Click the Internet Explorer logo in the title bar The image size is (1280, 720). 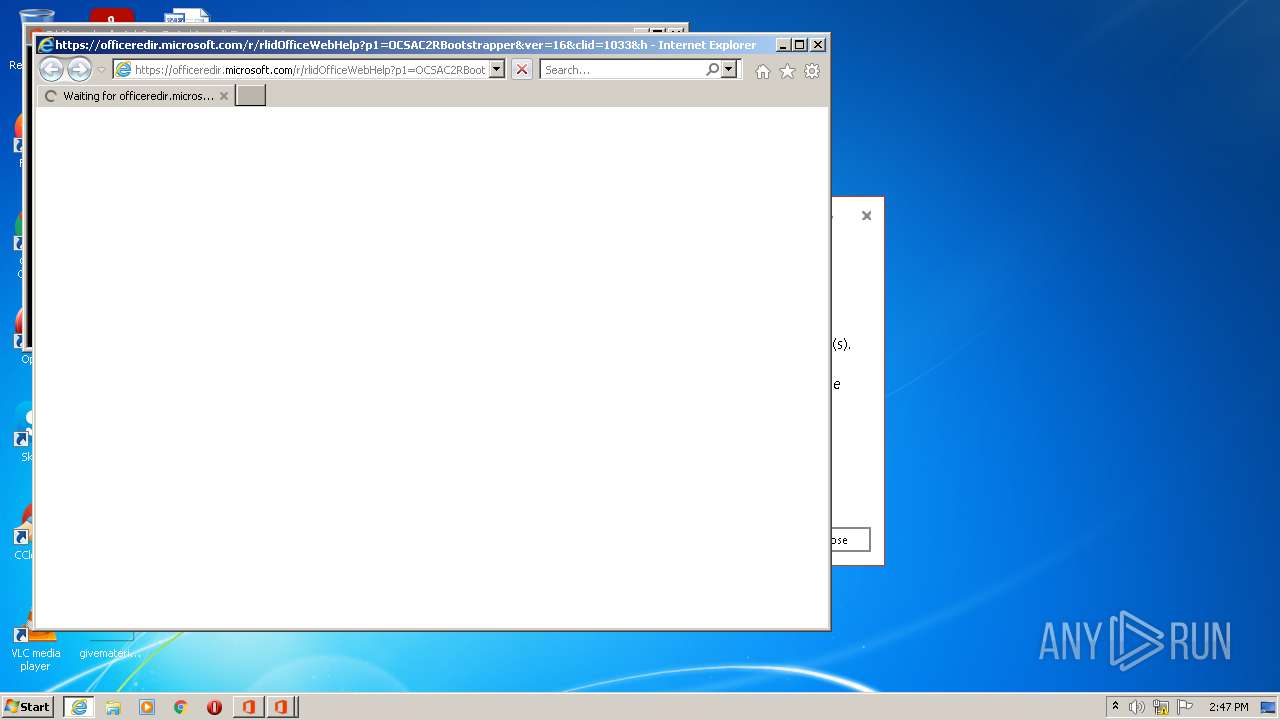[x=46, y=45]
